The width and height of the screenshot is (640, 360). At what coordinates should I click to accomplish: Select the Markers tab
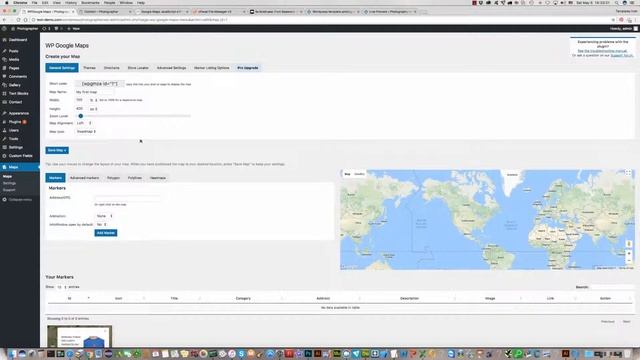point(55,178)
